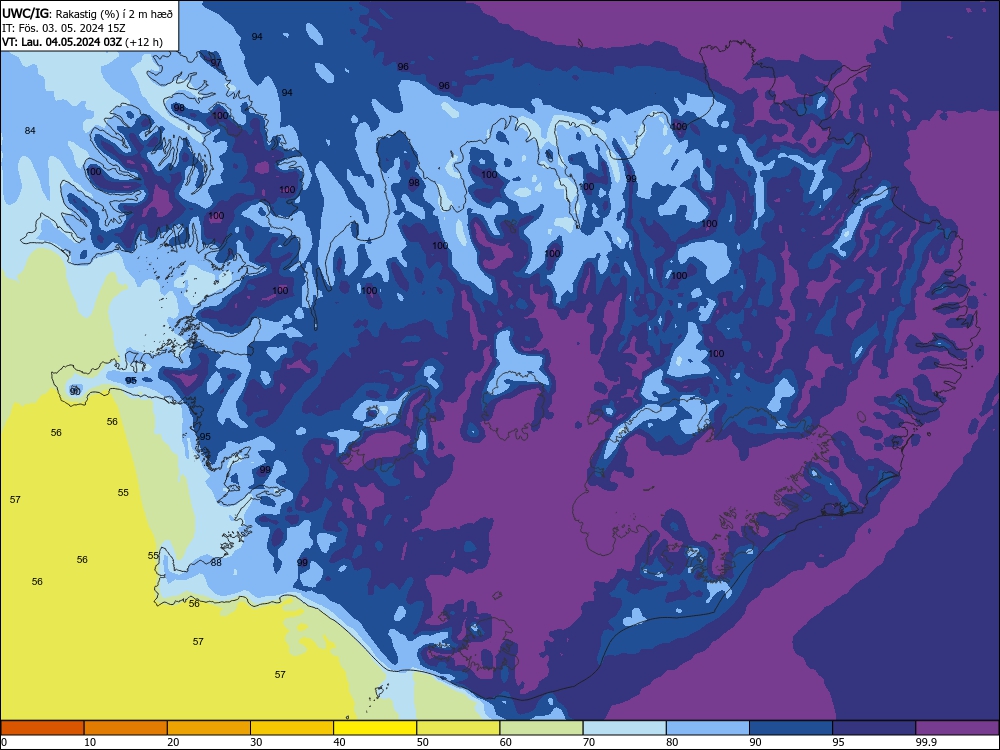Click the 'VT: Lau. 04.05.2024 03Z (+12 h)' line
This screenshot has height=750, width=1000.
[82, 42]
